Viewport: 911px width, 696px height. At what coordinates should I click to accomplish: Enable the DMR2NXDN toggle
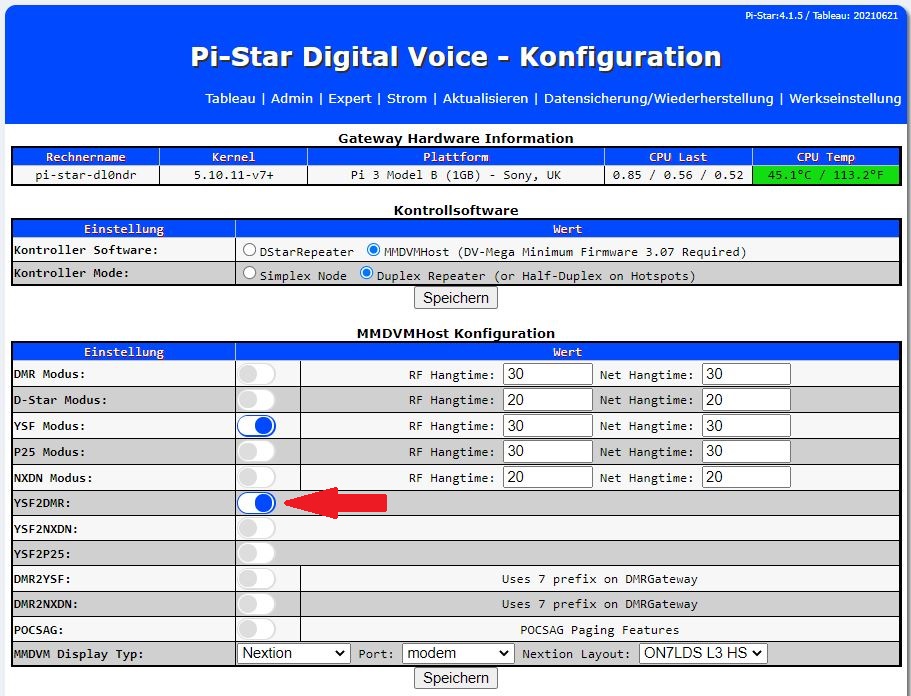coord(256,604)
